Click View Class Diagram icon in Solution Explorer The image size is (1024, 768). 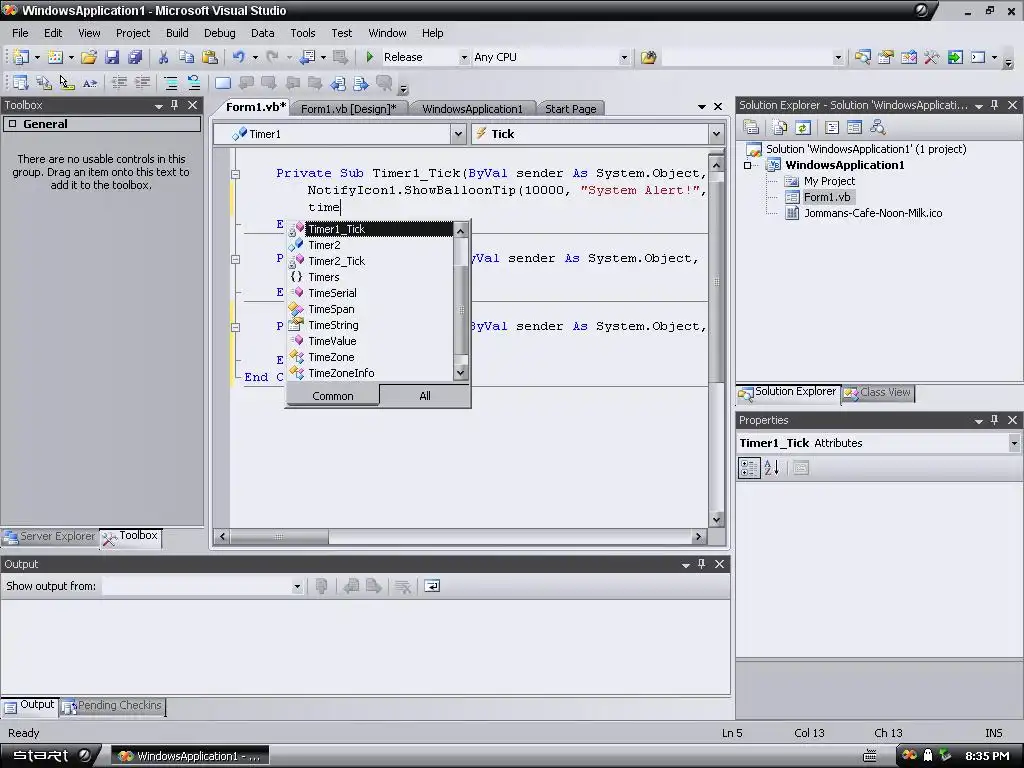[877, 127]
